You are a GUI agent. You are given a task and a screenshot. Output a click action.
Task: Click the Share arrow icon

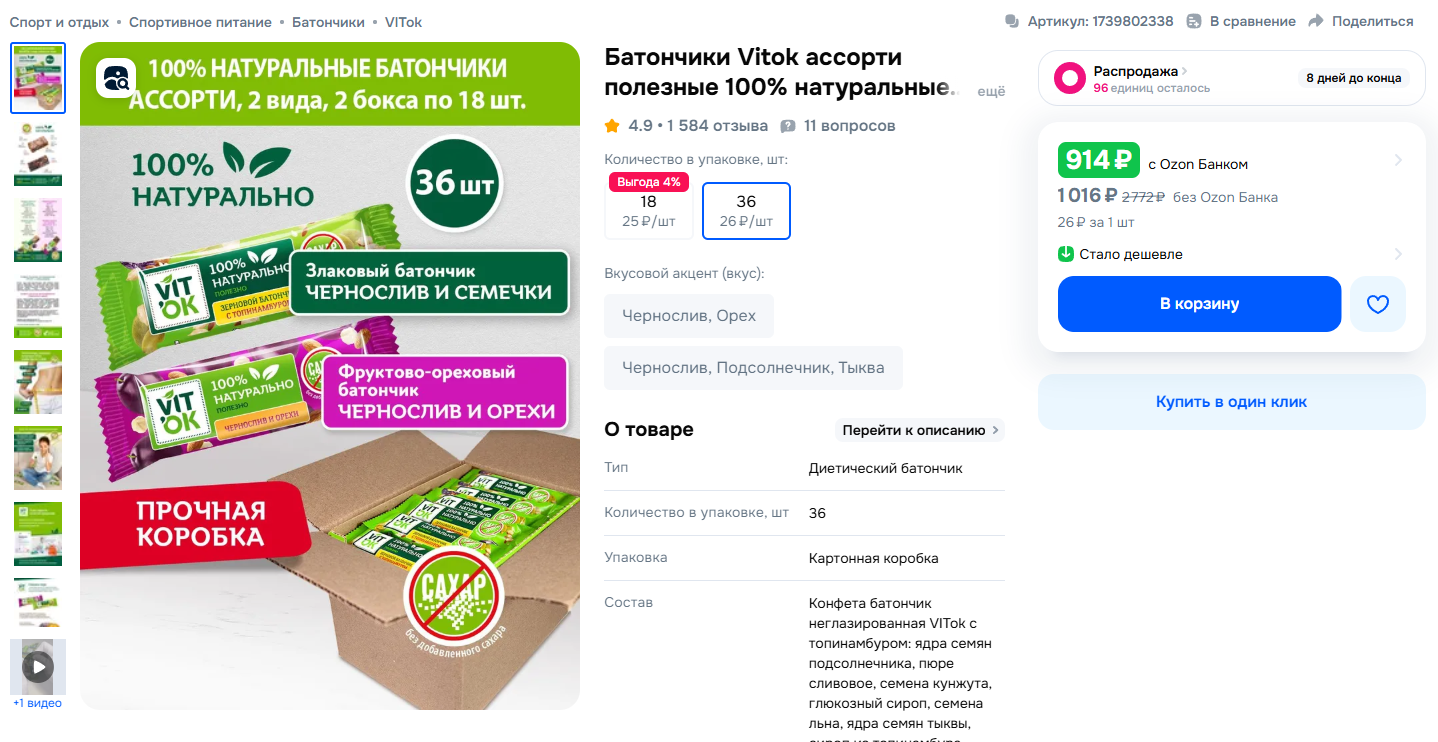[x=1316, y=21]
